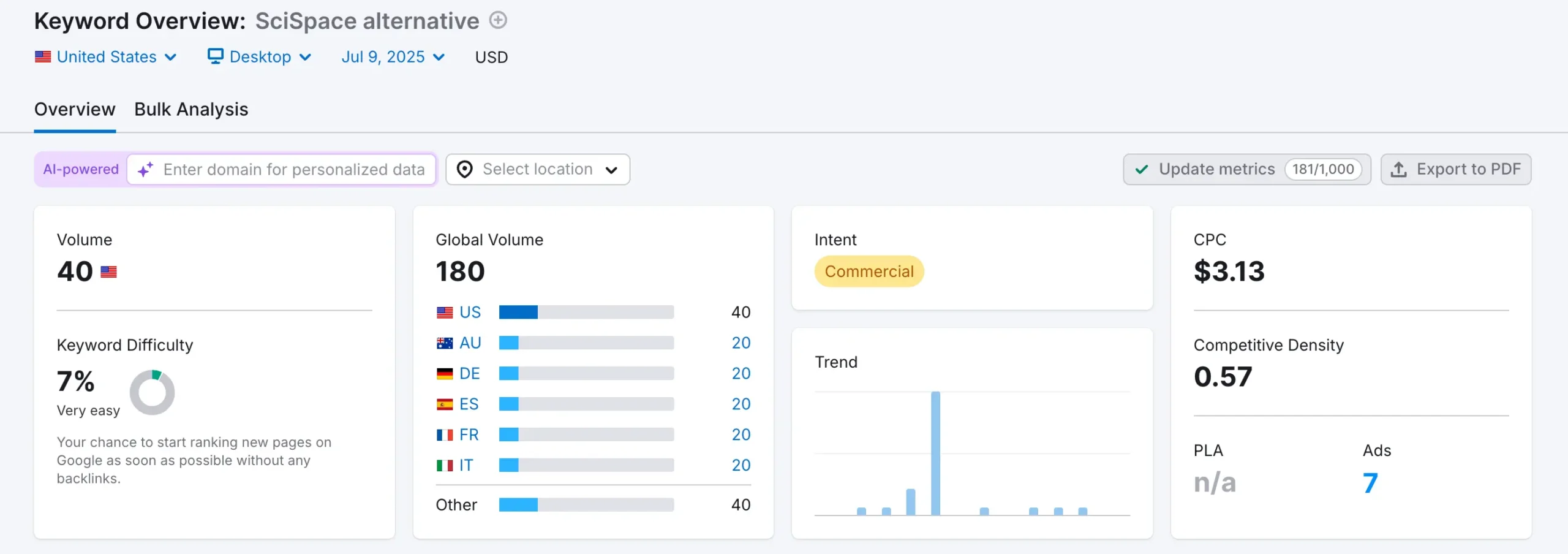Click the ES country link
The height and width of the screenshot is (554, 1568).
[x=469, y=404]
